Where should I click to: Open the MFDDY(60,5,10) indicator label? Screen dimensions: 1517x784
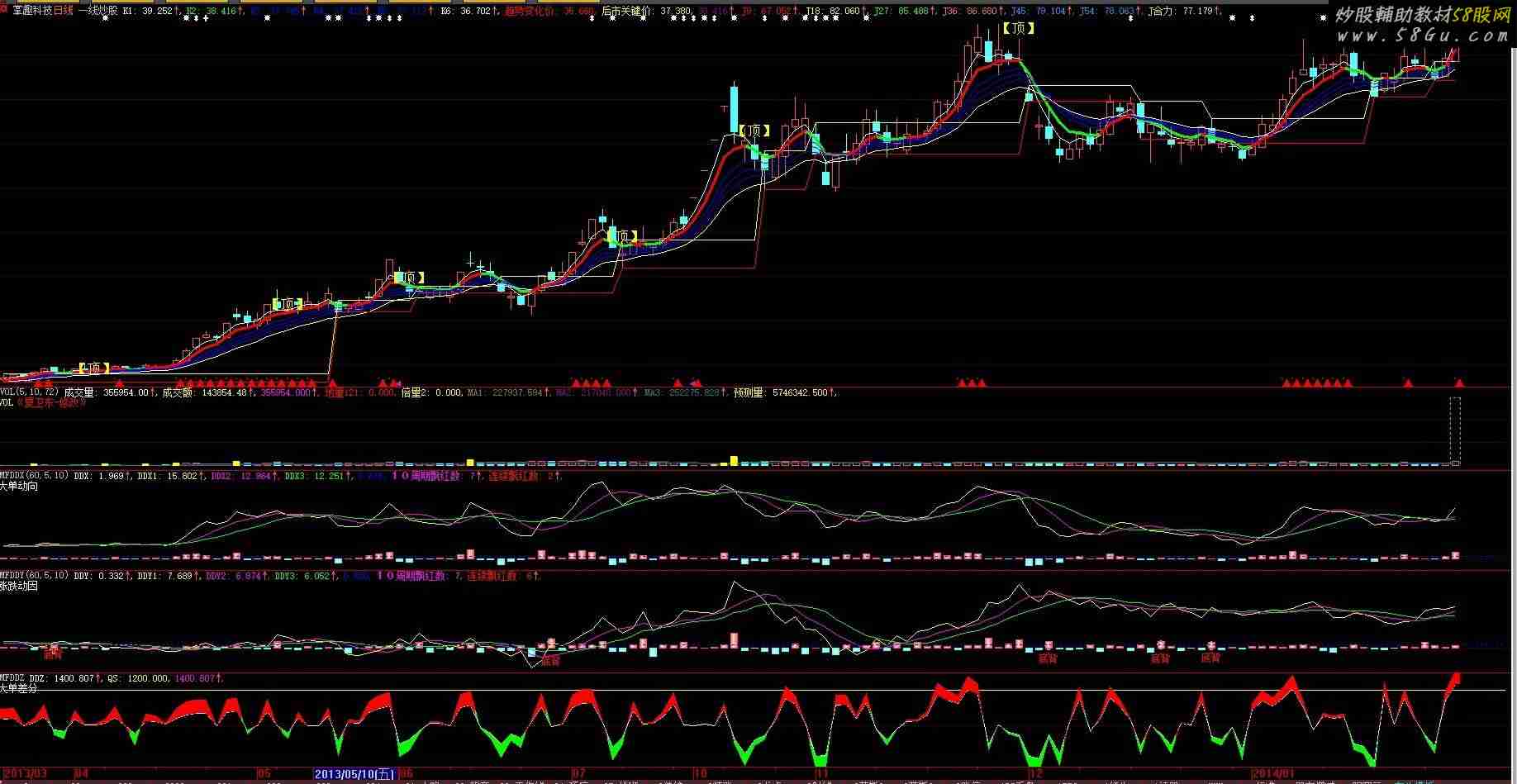coord(35,575)
